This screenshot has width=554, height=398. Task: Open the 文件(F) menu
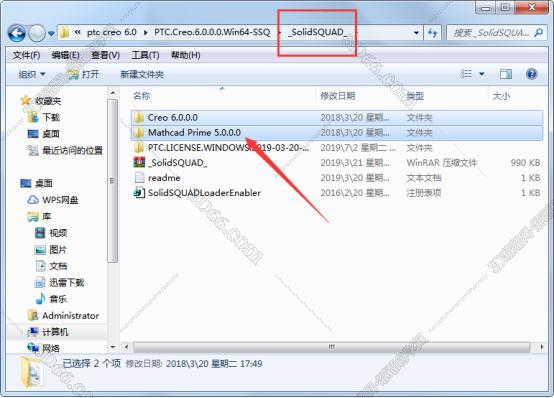click(x=26, y=55)
